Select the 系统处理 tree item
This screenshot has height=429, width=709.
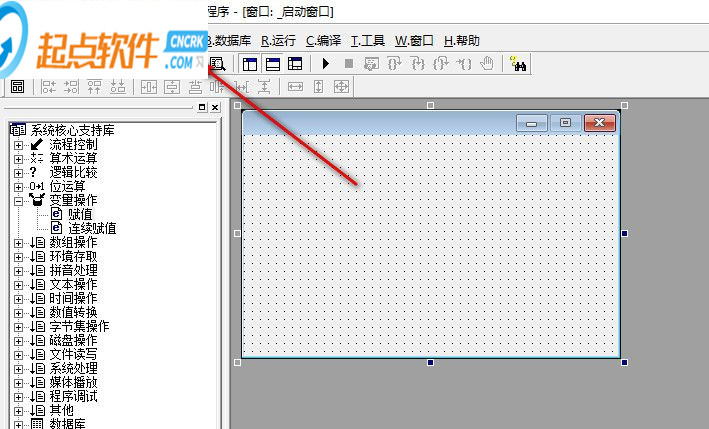[x=73, y=368]
